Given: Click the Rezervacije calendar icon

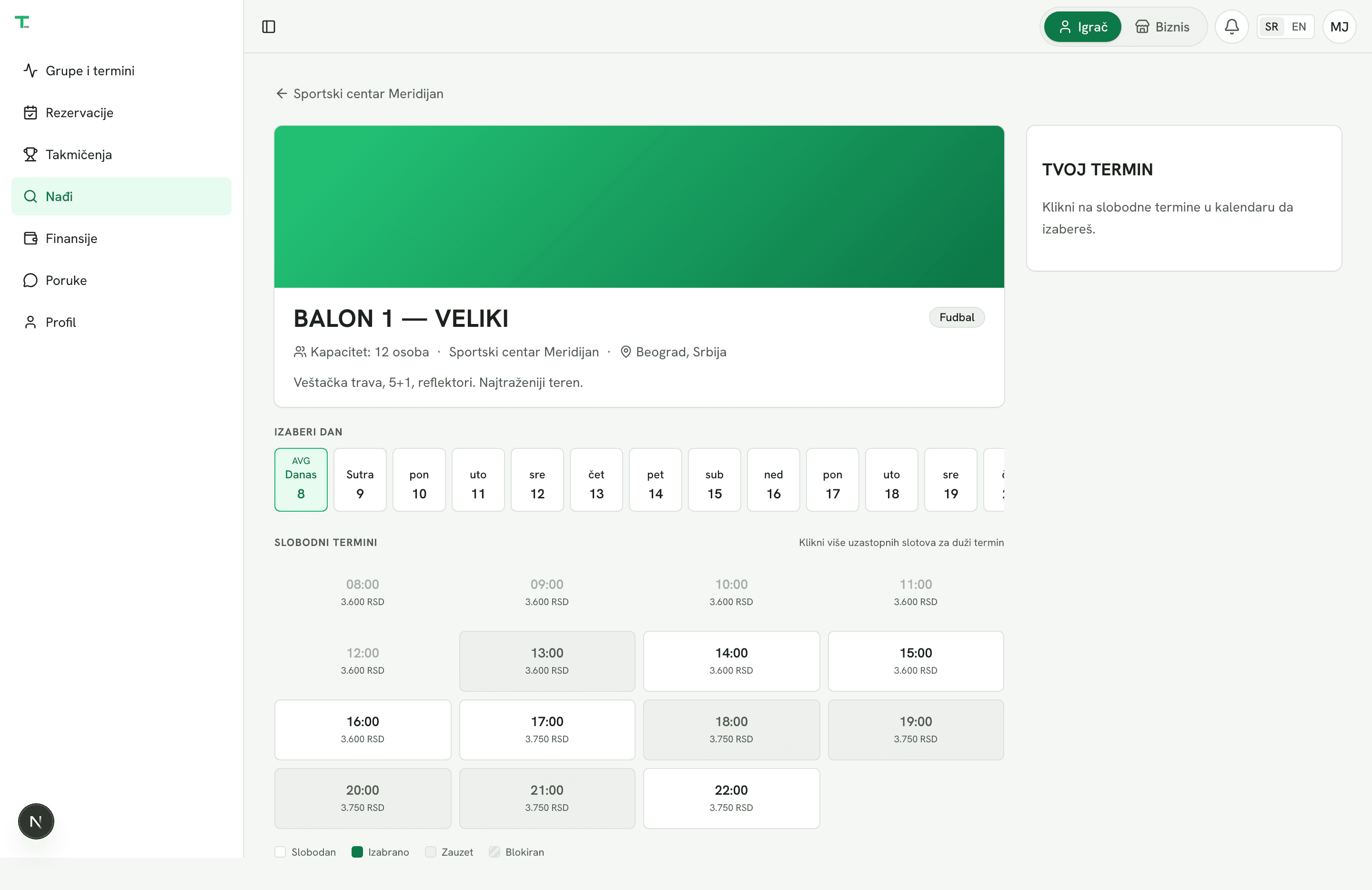Looking at the screenshot, I should point(30,112).
